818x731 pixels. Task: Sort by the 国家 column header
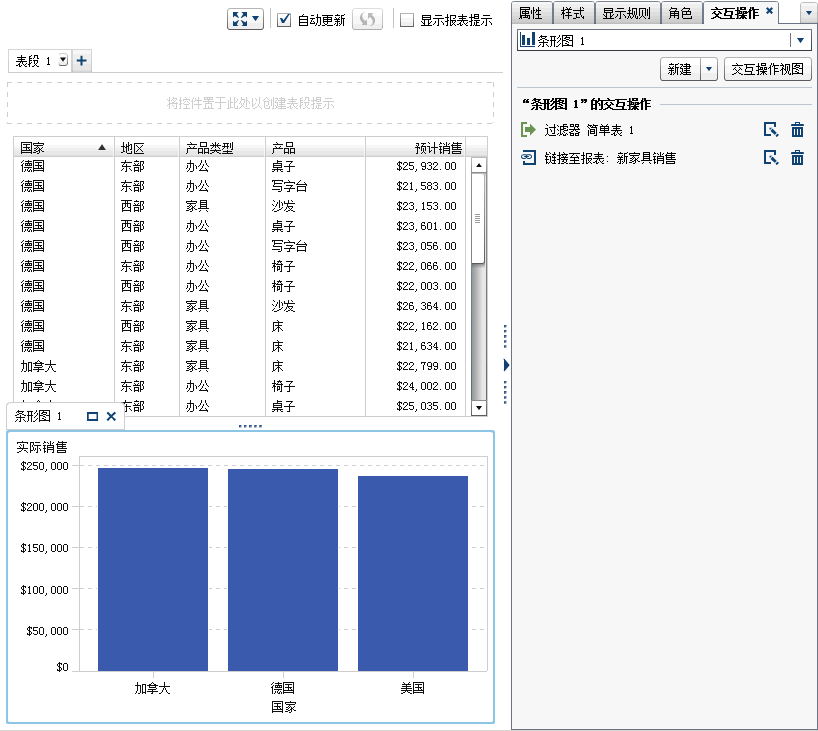(35, 145)
